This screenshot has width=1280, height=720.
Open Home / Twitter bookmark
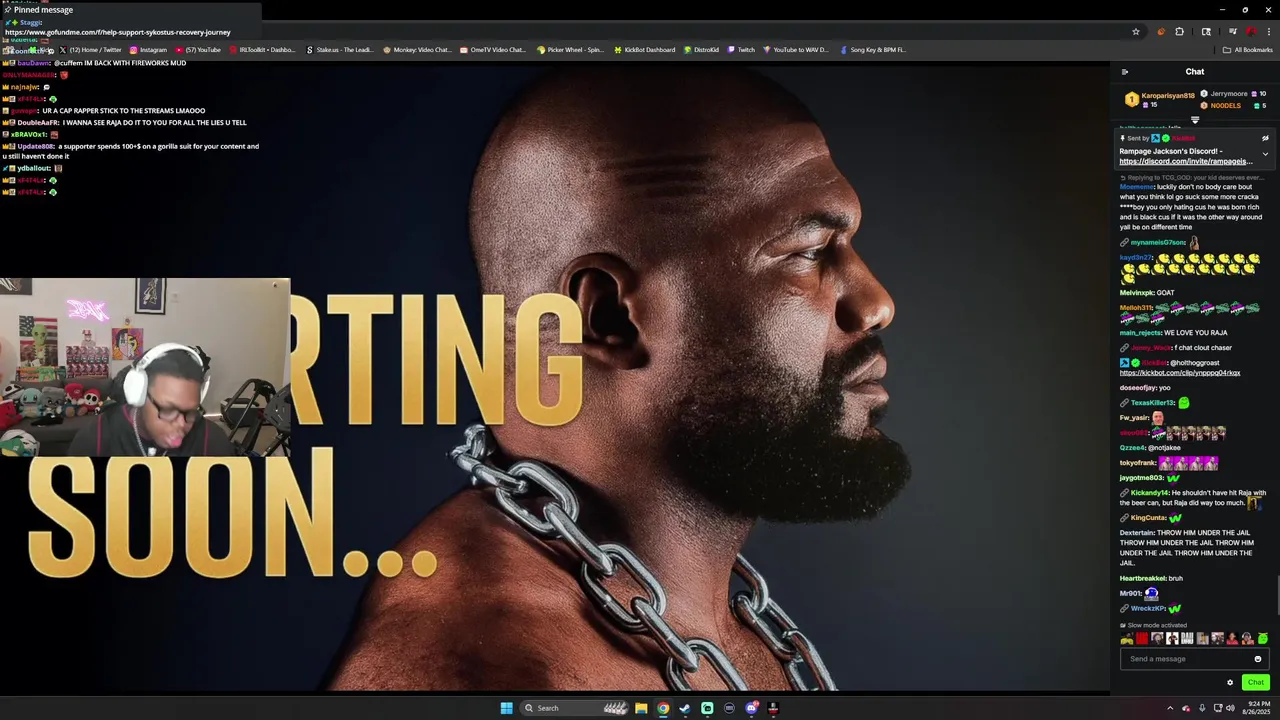pos(91,50)
